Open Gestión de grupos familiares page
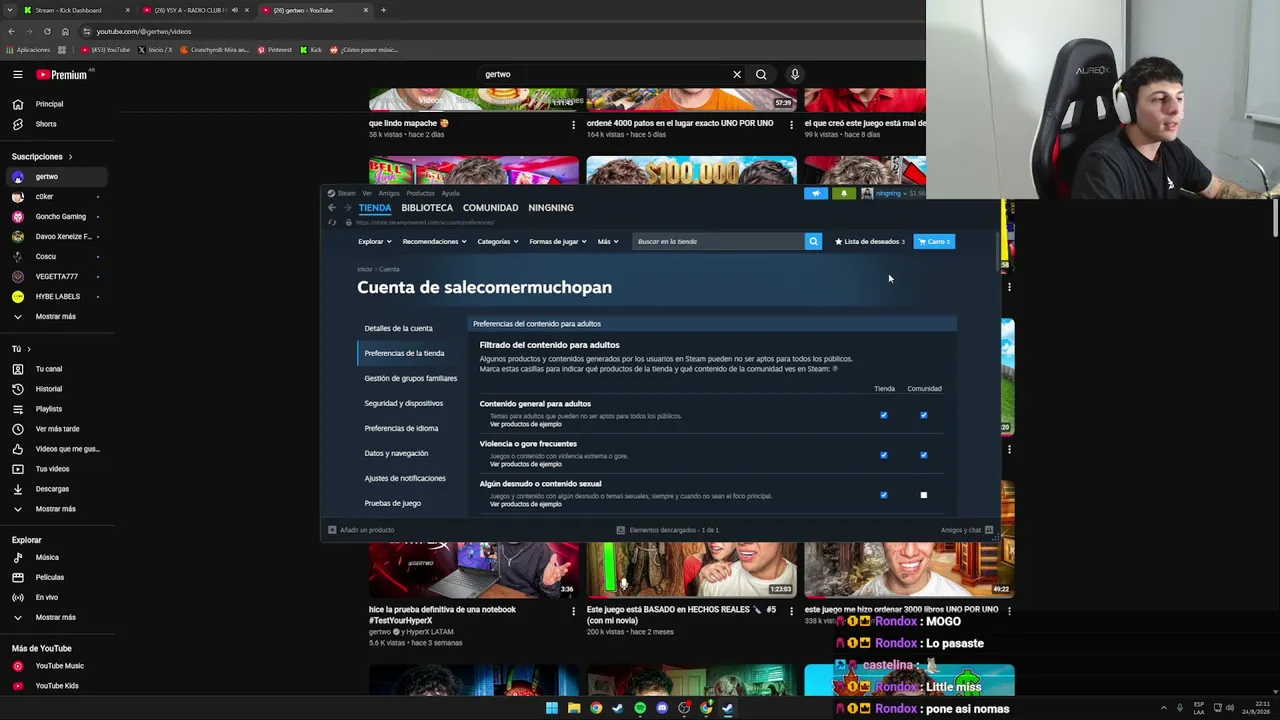The image size is (1280, 720). pos(410,378)
